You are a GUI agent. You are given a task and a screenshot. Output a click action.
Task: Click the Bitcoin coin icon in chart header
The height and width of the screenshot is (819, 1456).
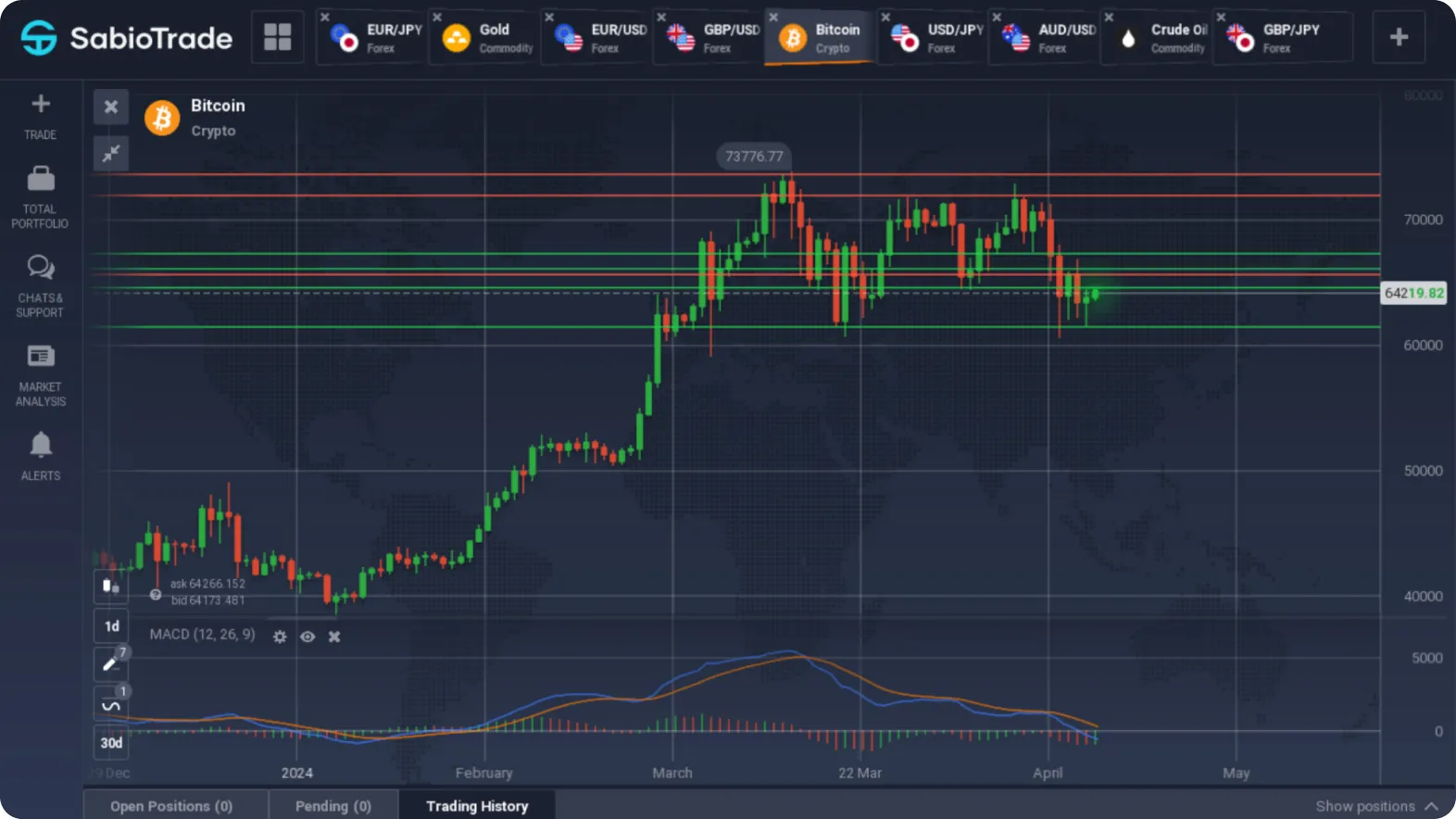pyautogui.click(x=162, y=118)
